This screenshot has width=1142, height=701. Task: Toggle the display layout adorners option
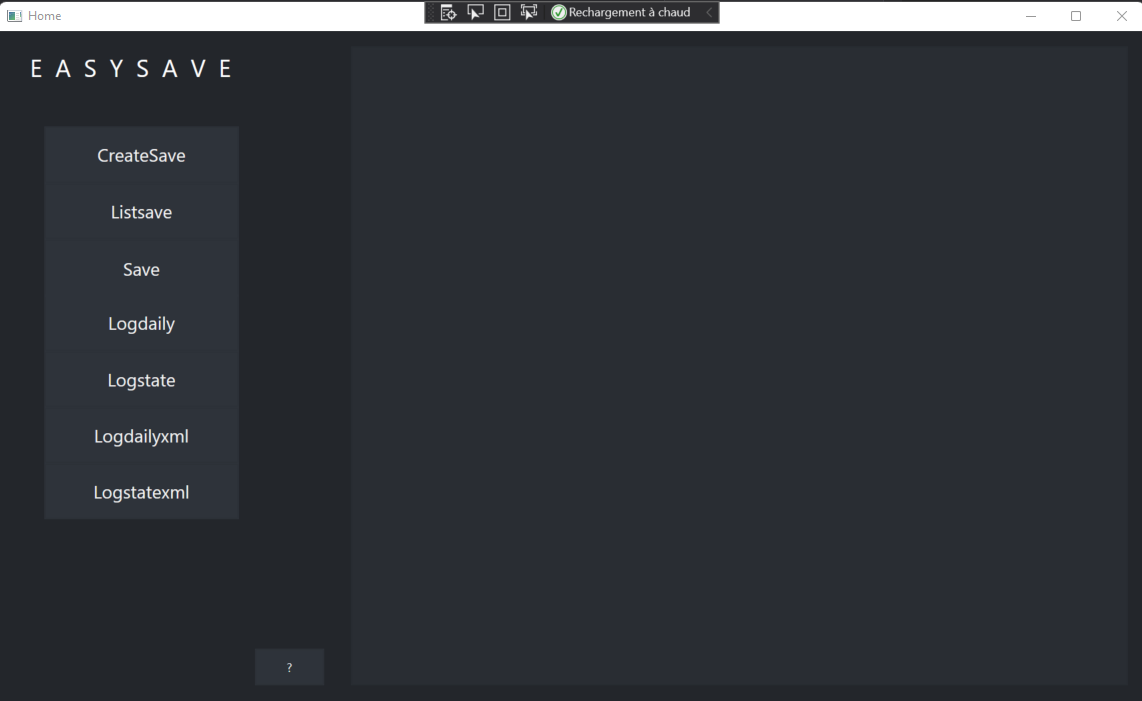(501, 12)
